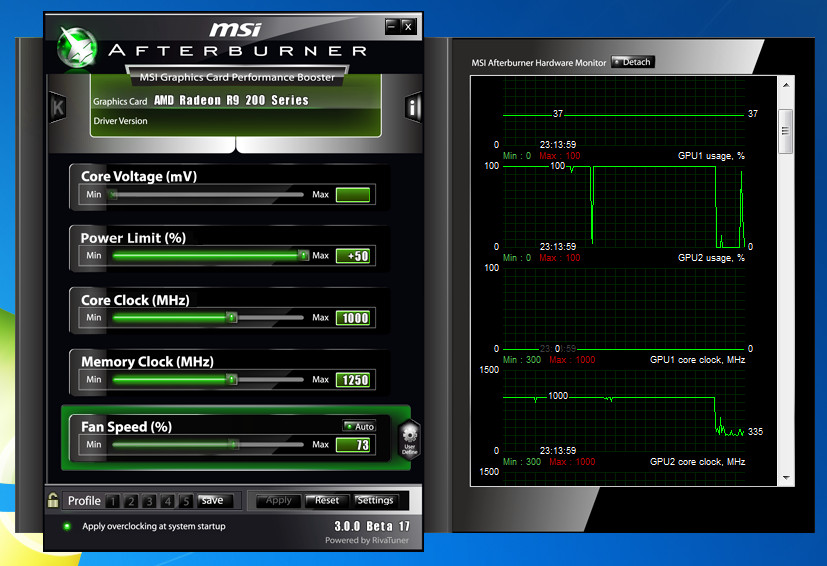Open Settings
This screenshot has width=827, height=566.
point(376,501)
